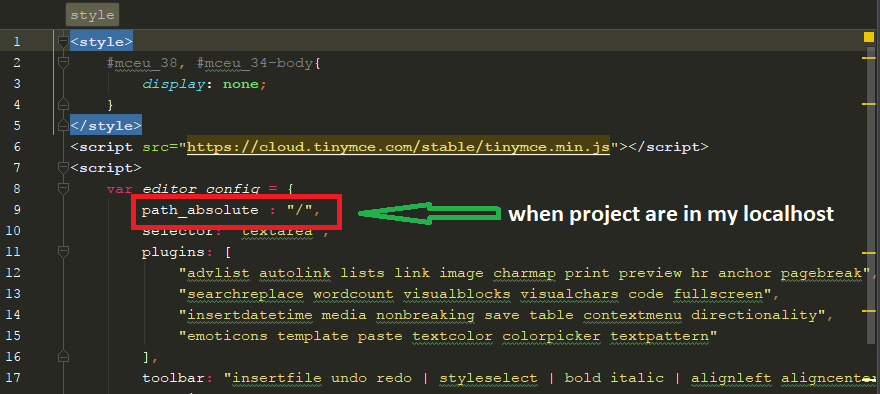Click 'styleselect' in the toolbar string
The width and height of the screenshot is (880, 394).
pos(488,378)
